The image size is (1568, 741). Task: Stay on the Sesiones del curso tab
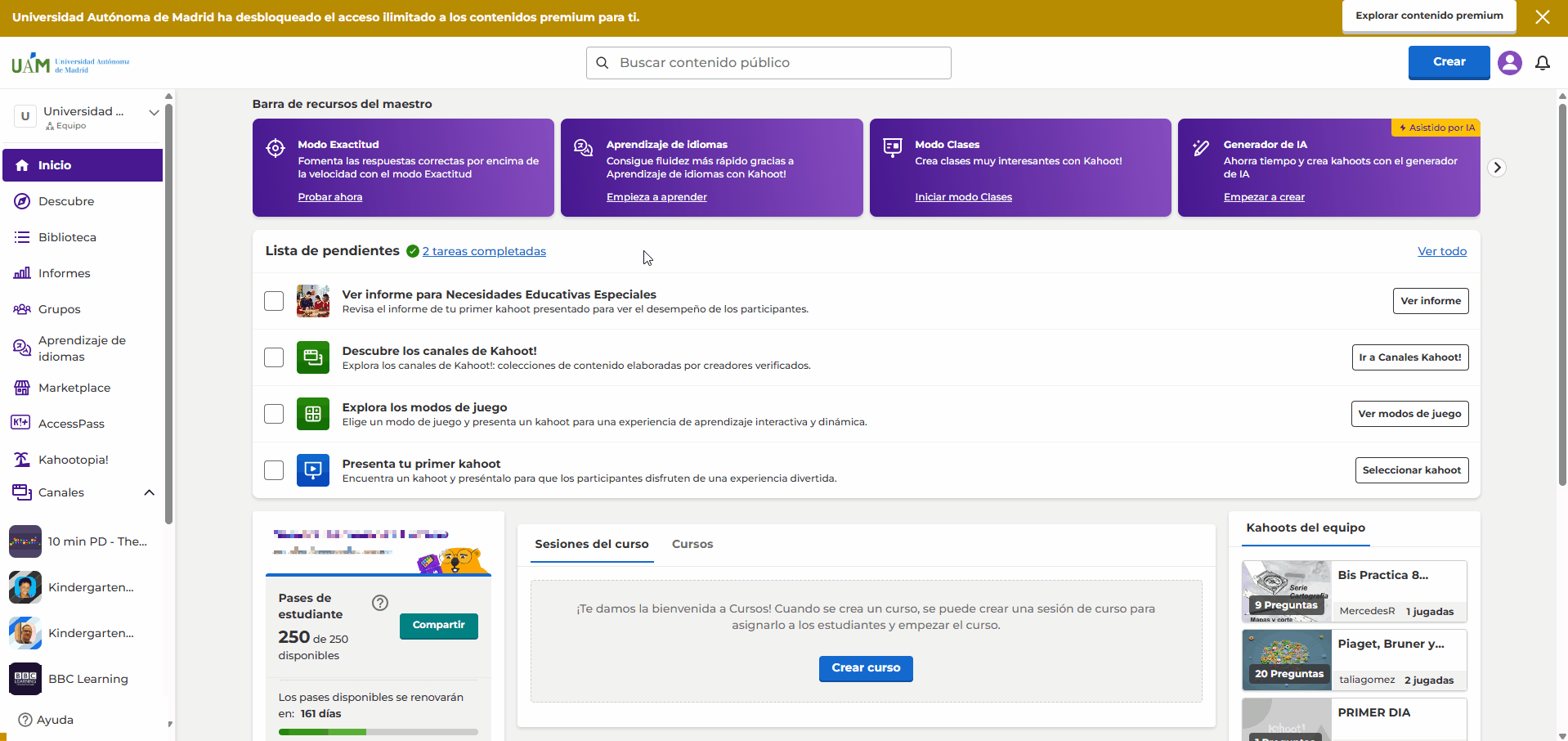(x=592, y=544)
